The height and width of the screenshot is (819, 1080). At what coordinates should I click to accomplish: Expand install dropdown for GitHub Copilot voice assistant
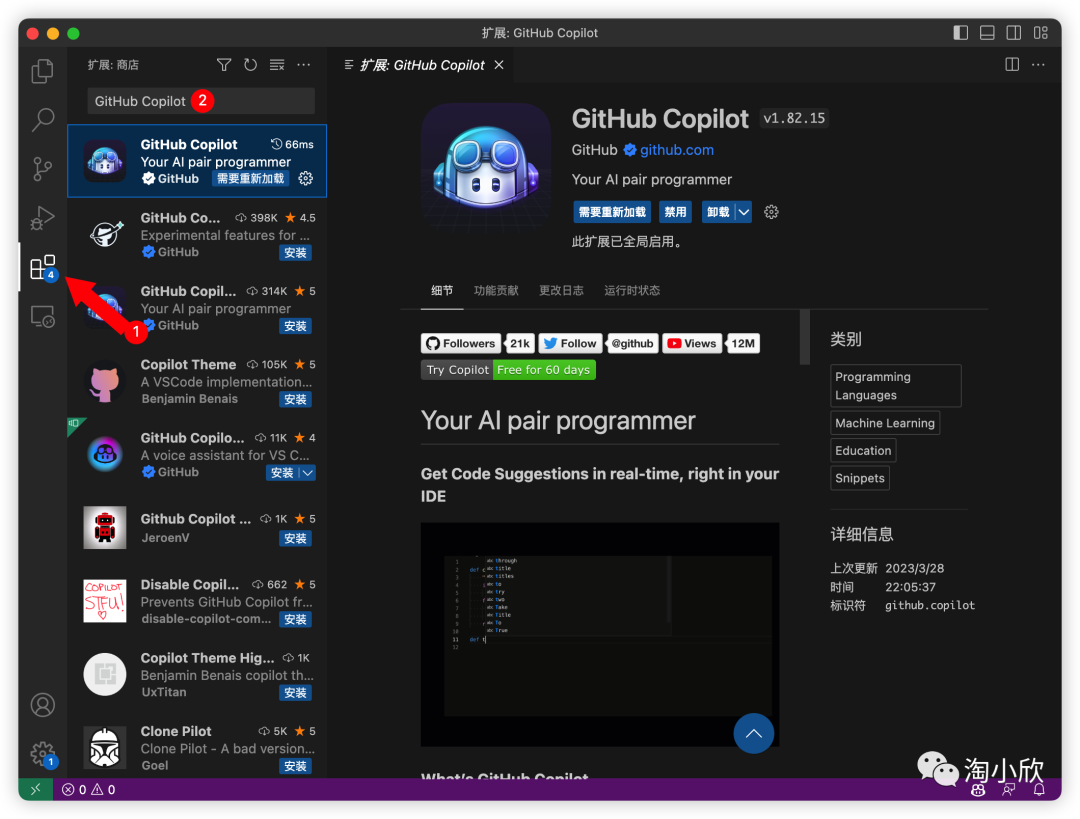point(308,473)
